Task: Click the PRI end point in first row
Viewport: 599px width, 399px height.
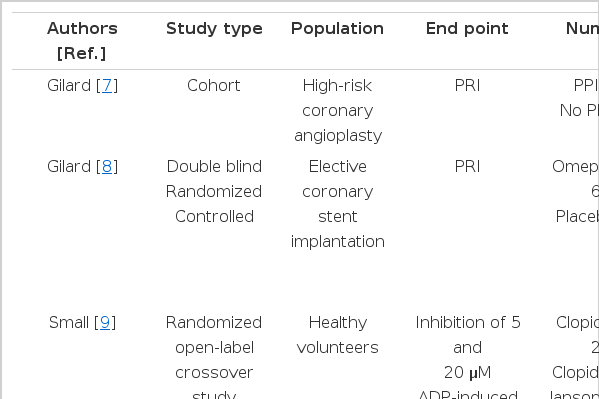Action: coord(467,86)
